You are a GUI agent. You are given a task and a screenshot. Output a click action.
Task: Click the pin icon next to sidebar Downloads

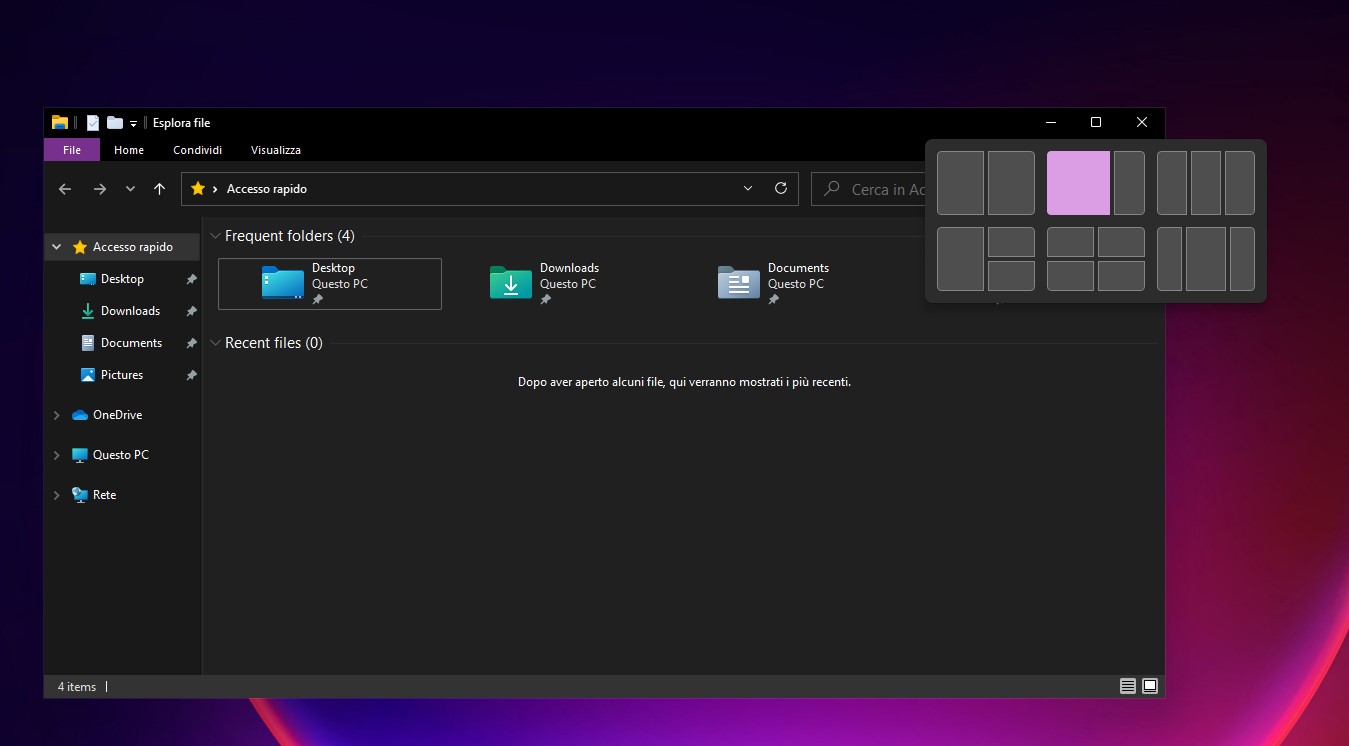(191, 312)
